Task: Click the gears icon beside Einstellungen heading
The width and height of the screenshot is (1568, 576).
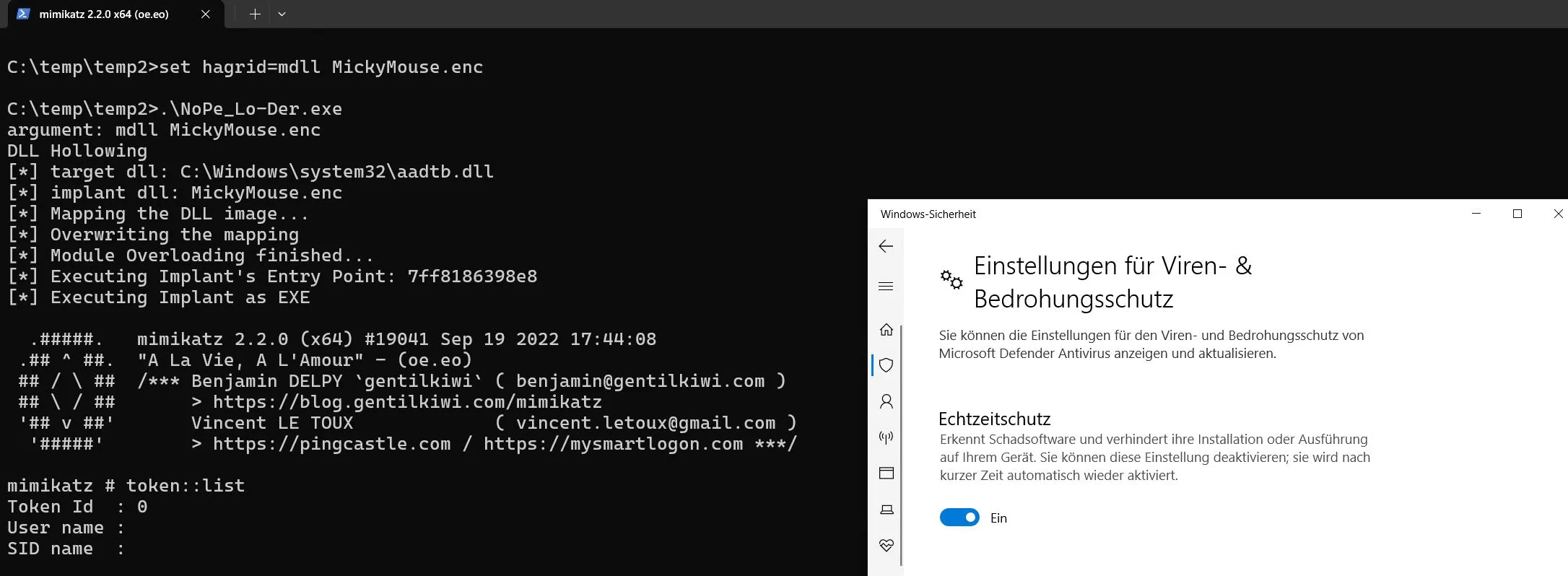Action: click(x=951, y=279)
